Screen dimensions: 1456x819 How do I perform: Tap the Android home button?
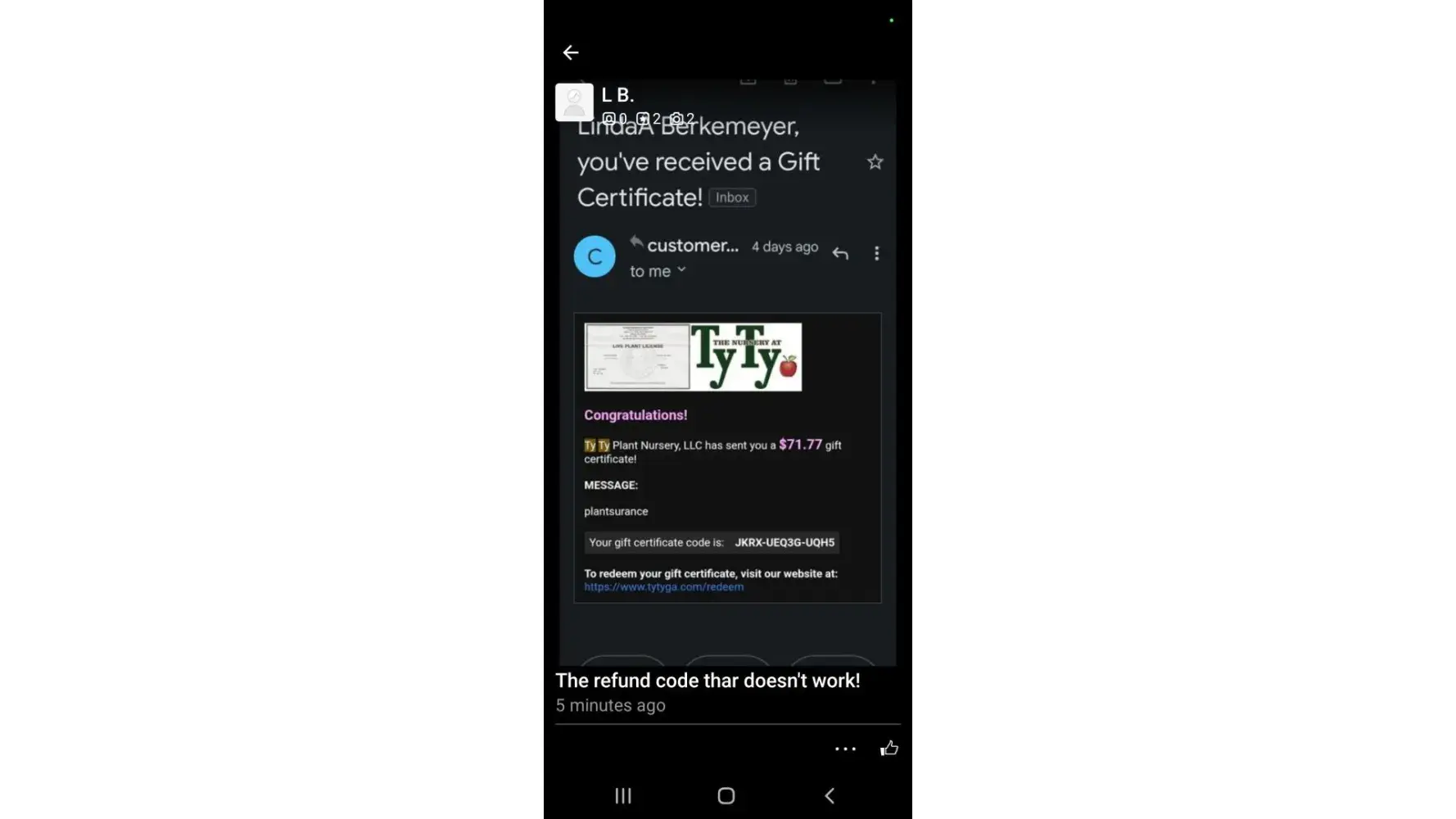click(726, 795)
